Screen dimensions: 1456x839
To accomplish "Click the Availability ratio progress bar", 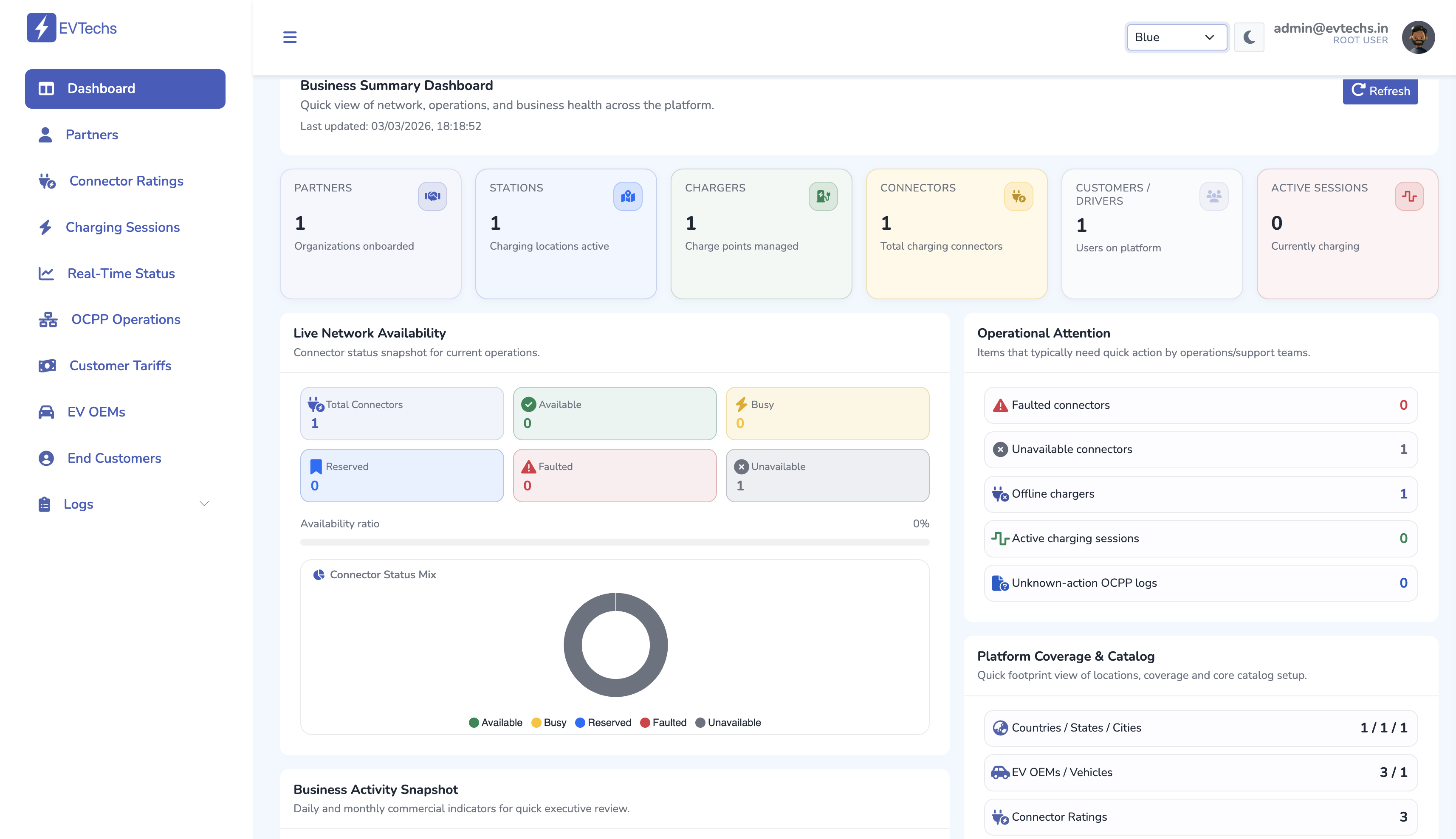I will [615, 542].
